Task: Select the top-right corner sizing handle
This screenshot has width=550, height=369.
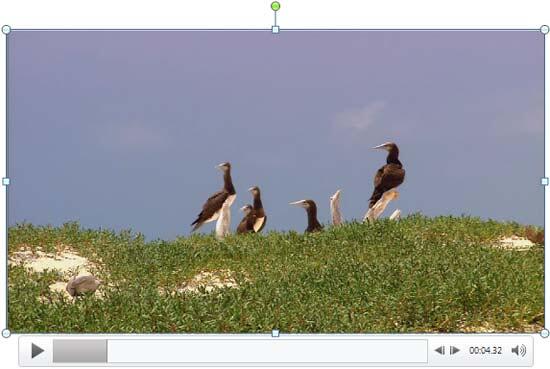Action: click(x=544, y=29)
